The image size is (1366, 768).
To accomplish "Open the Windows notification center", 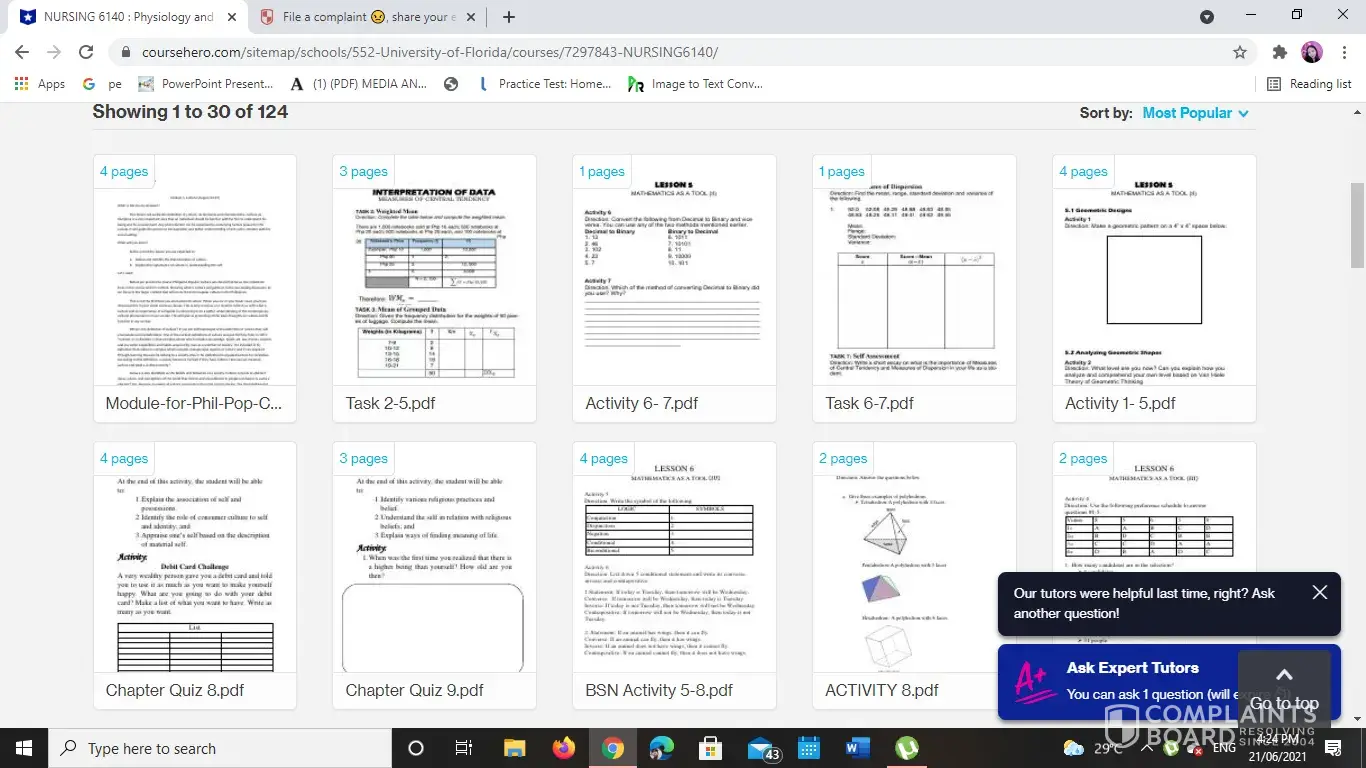I will pyautogui.click(x=1333, y=748).
